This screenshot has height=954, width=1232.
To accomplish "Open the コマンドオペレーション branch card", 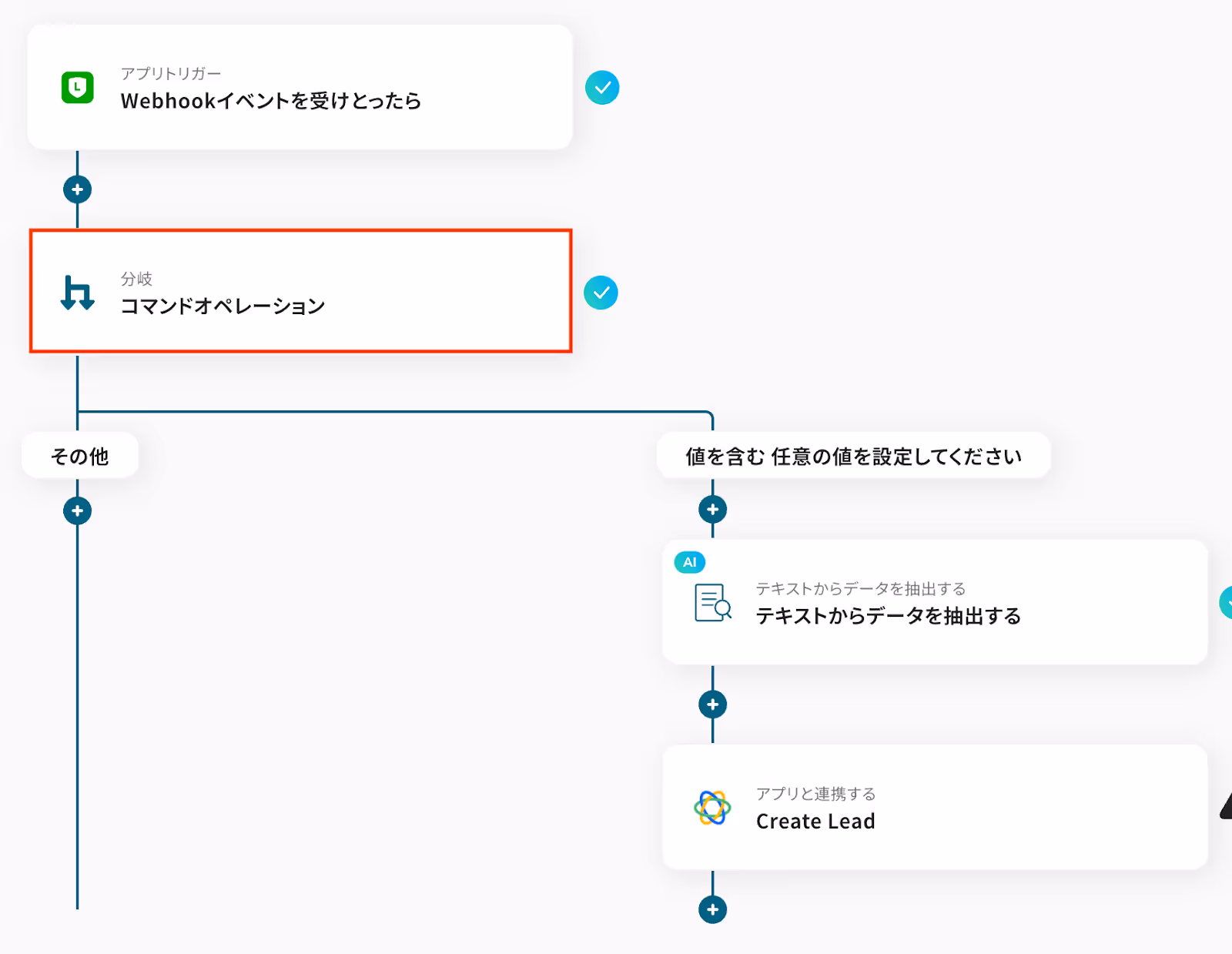I will (x=300, y=291).
